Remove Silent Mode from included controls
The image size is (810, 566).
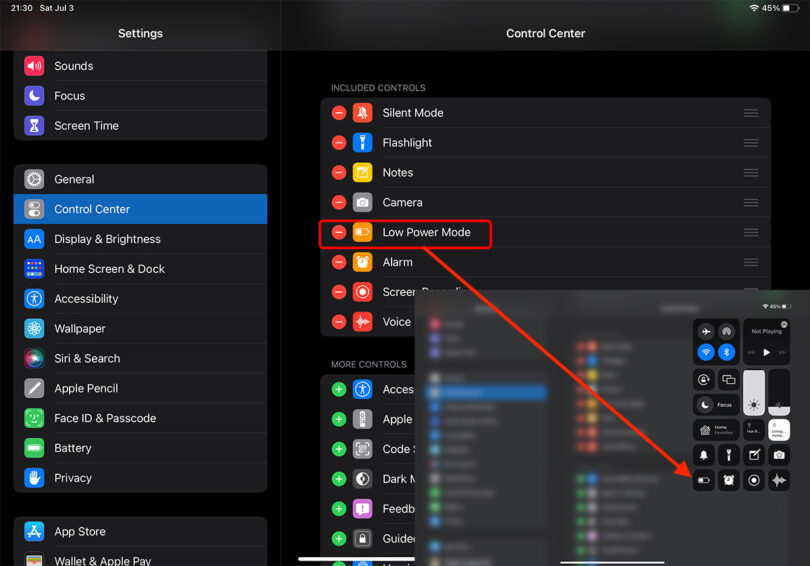point(339,113)
